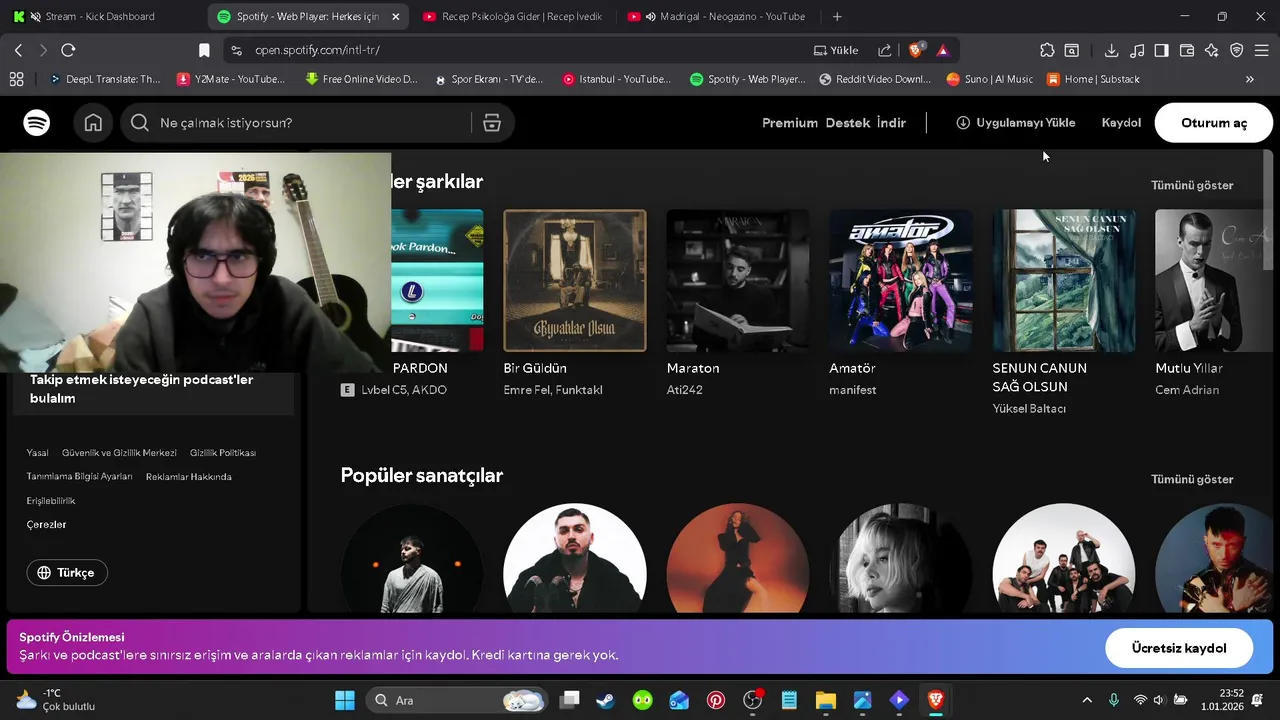Open the browser main hamburger menu

[1262, 50]
